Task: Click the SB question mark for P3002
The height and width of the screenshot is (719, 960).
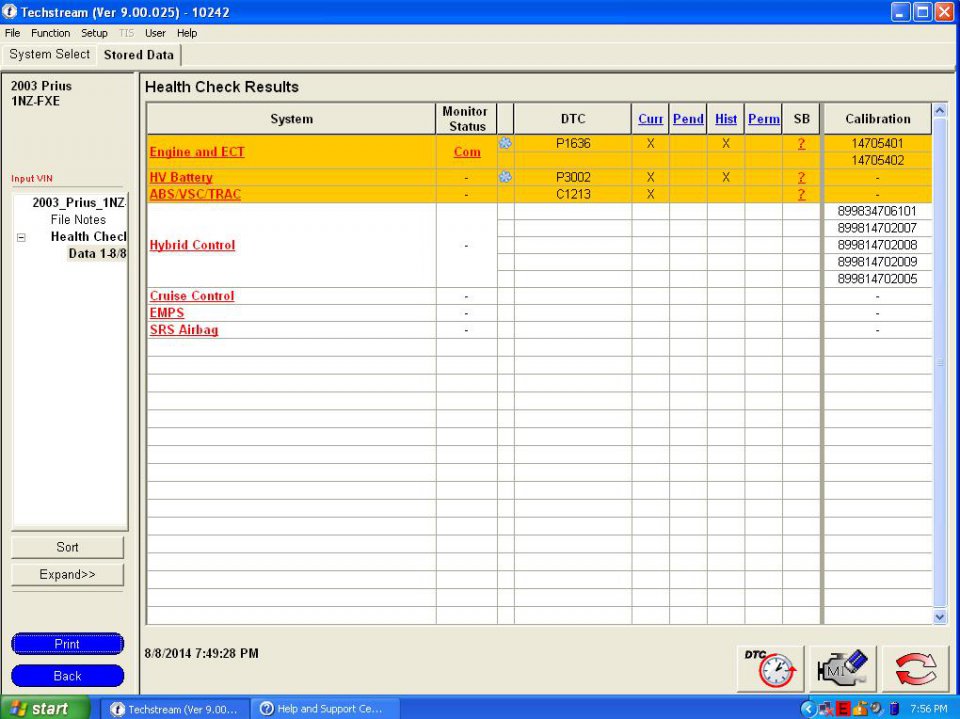Action: point(801,178)
